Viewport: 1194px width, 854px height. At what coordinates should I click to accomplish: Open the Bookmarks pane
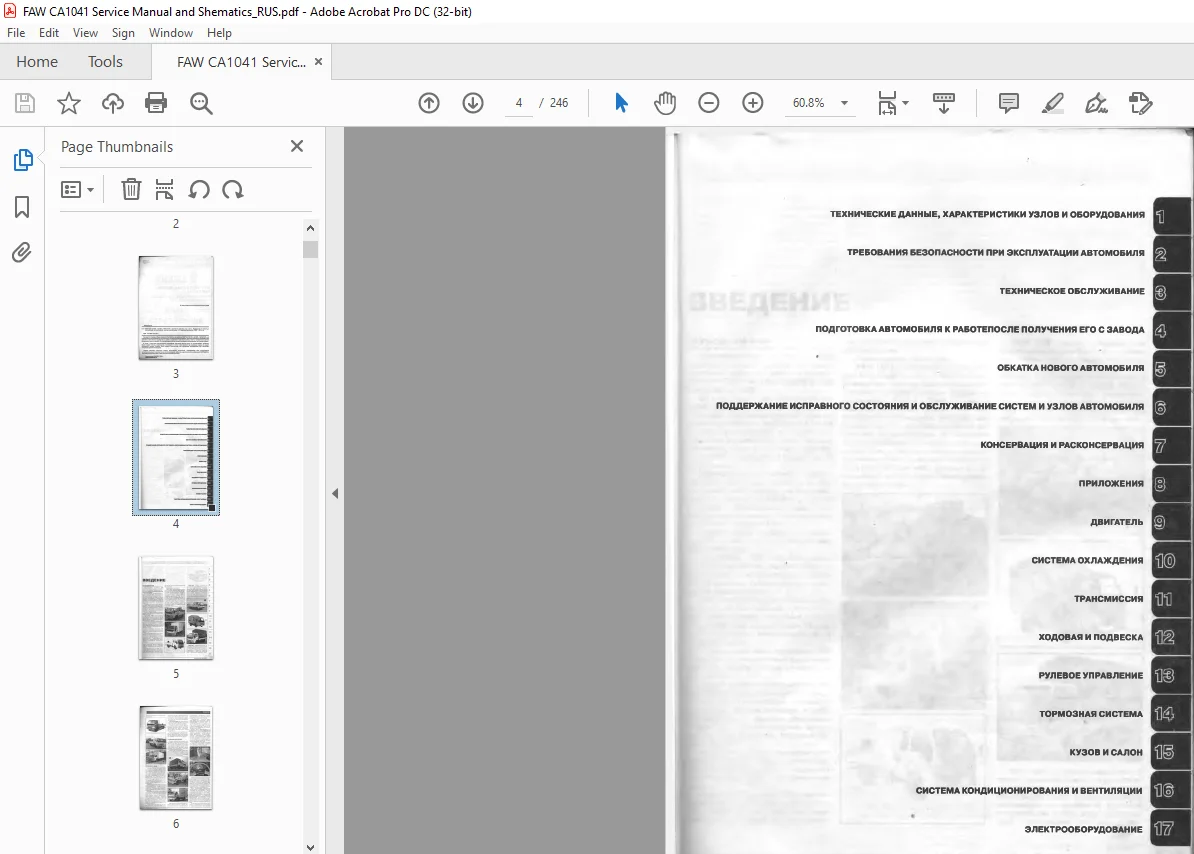click(22, 206)
